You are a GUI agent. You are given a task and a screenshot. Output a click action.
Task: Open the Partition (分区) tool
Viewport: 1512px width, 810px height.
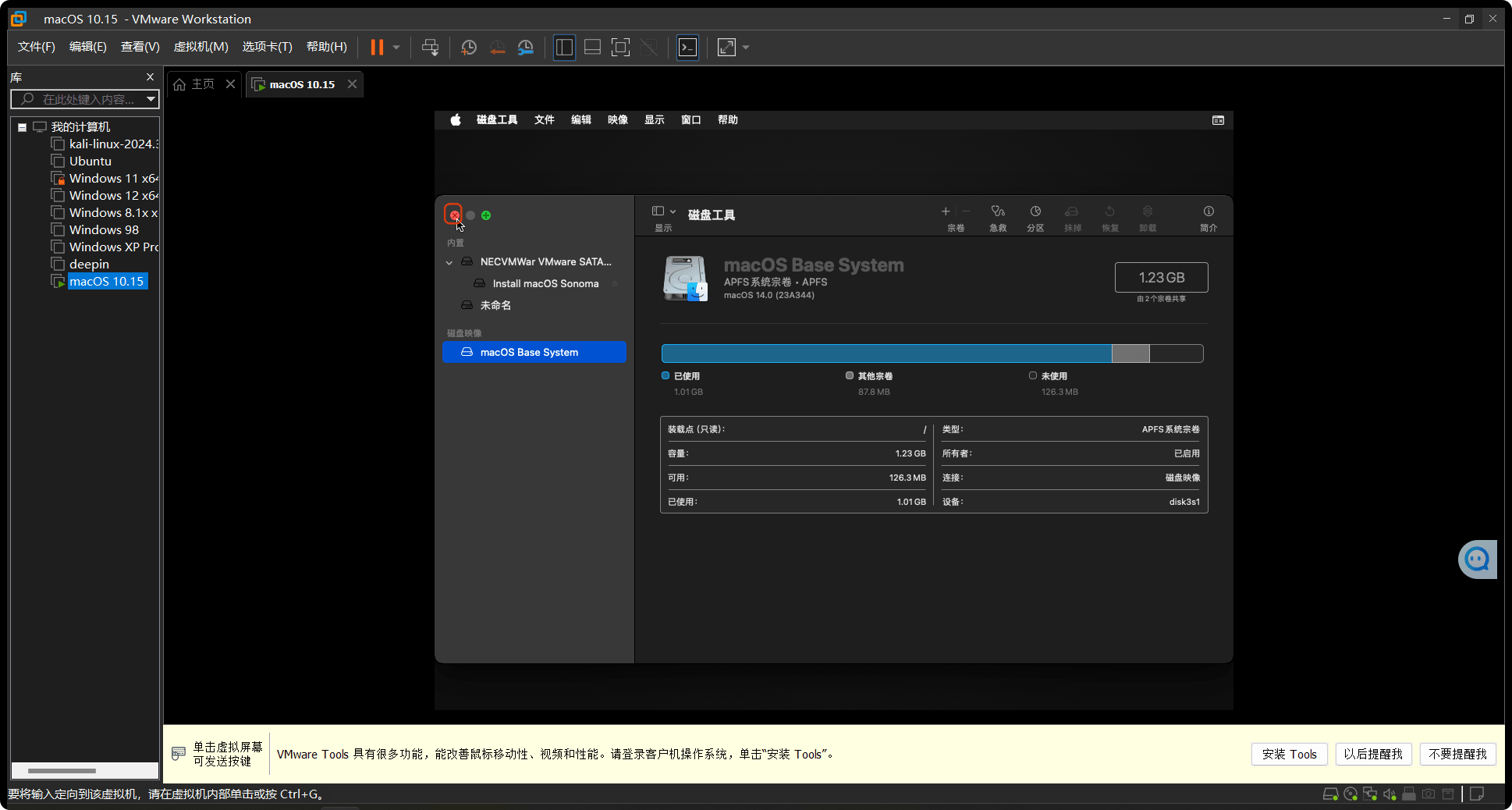[1035, 217]
